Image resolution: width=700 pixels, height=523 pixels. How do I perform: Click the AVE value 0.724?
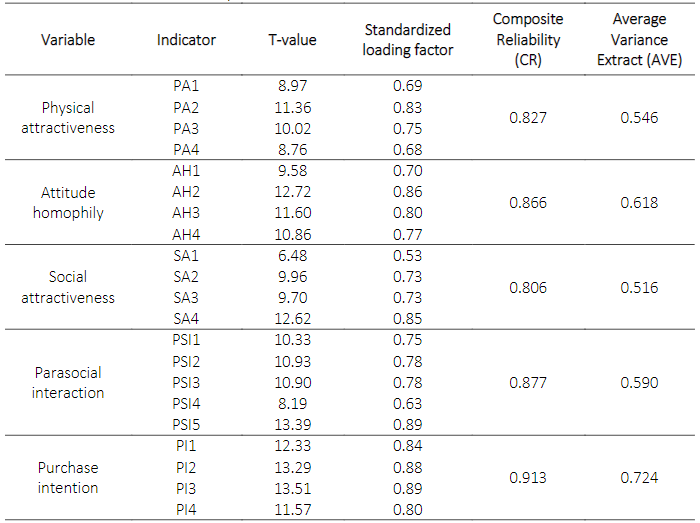click(x=639, y=478)
